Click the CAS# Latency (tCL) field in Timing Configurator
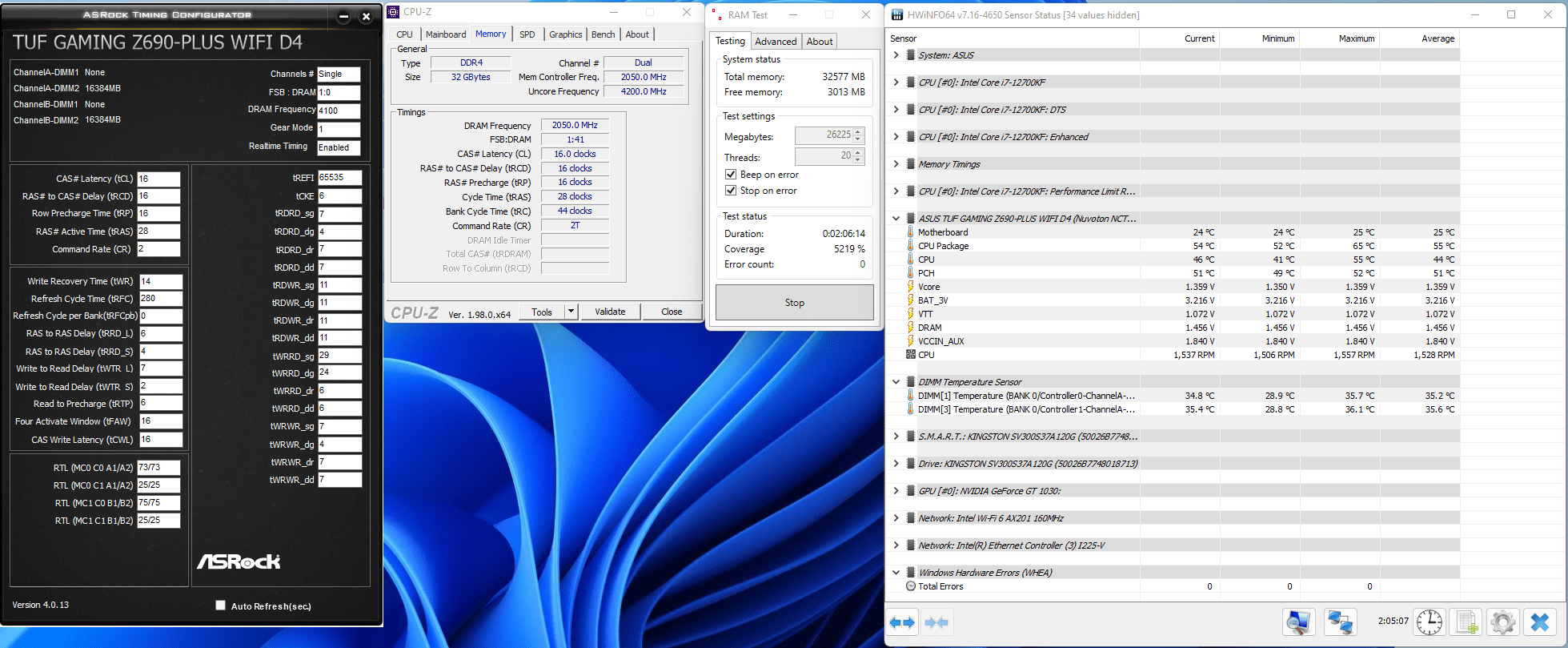1568x648 pixels. 158,179
